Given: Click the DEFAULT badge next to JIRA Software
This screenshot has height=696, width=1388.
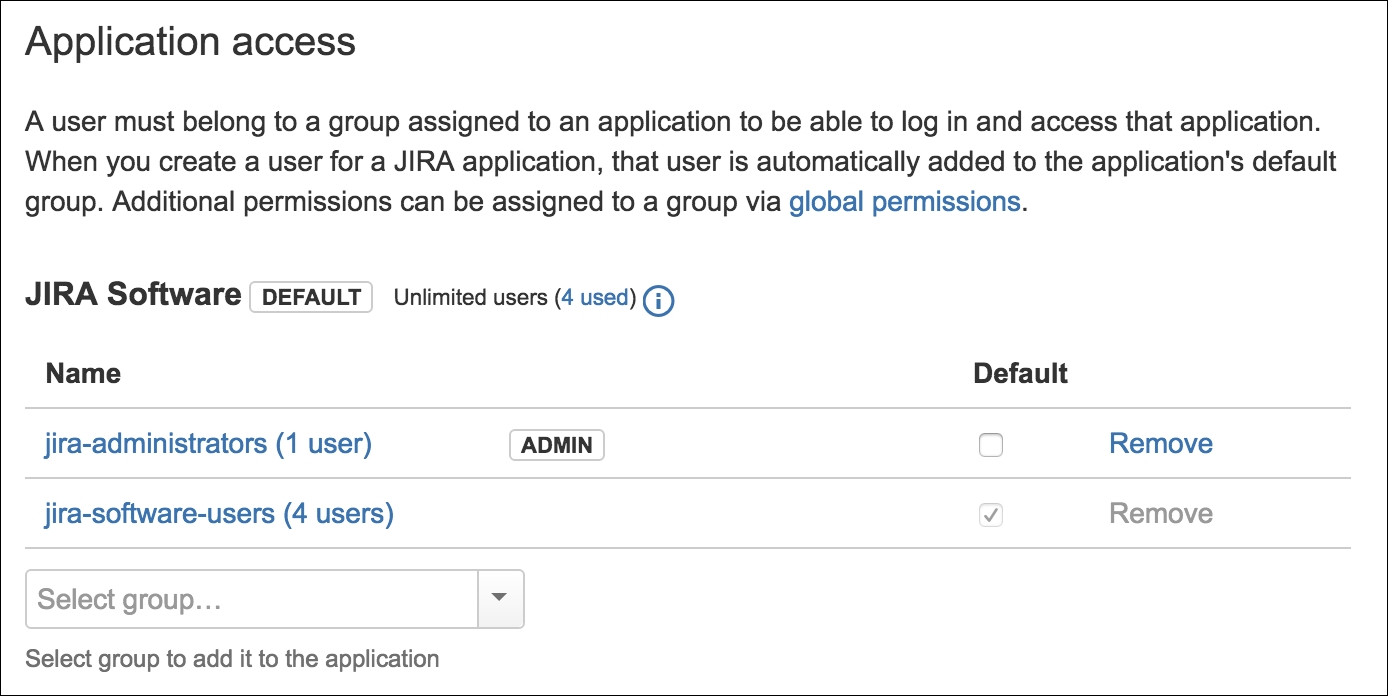Looking at the screenshot, I should [311, 297].
